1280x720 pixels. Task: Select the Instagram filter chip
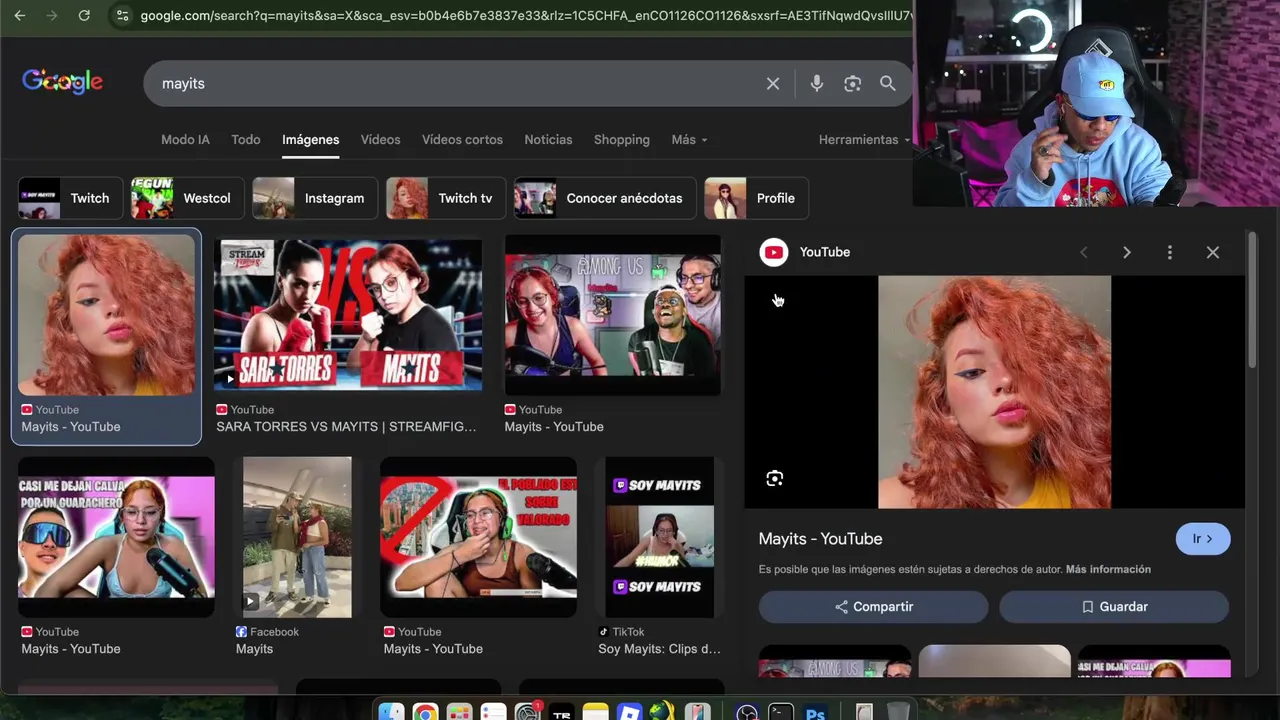tap(315, 198)
